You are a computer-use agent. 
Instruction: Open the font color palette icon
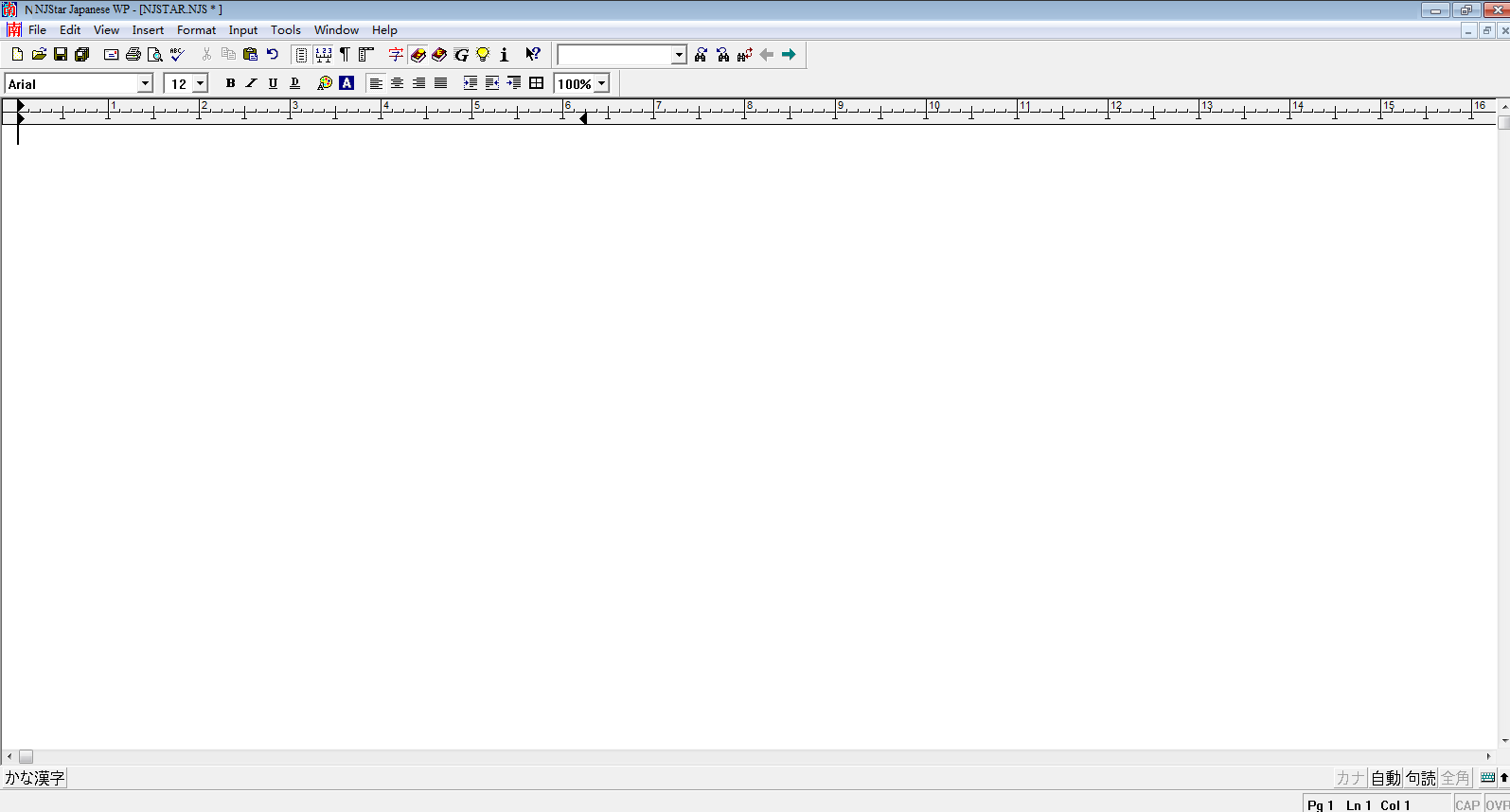325,83
